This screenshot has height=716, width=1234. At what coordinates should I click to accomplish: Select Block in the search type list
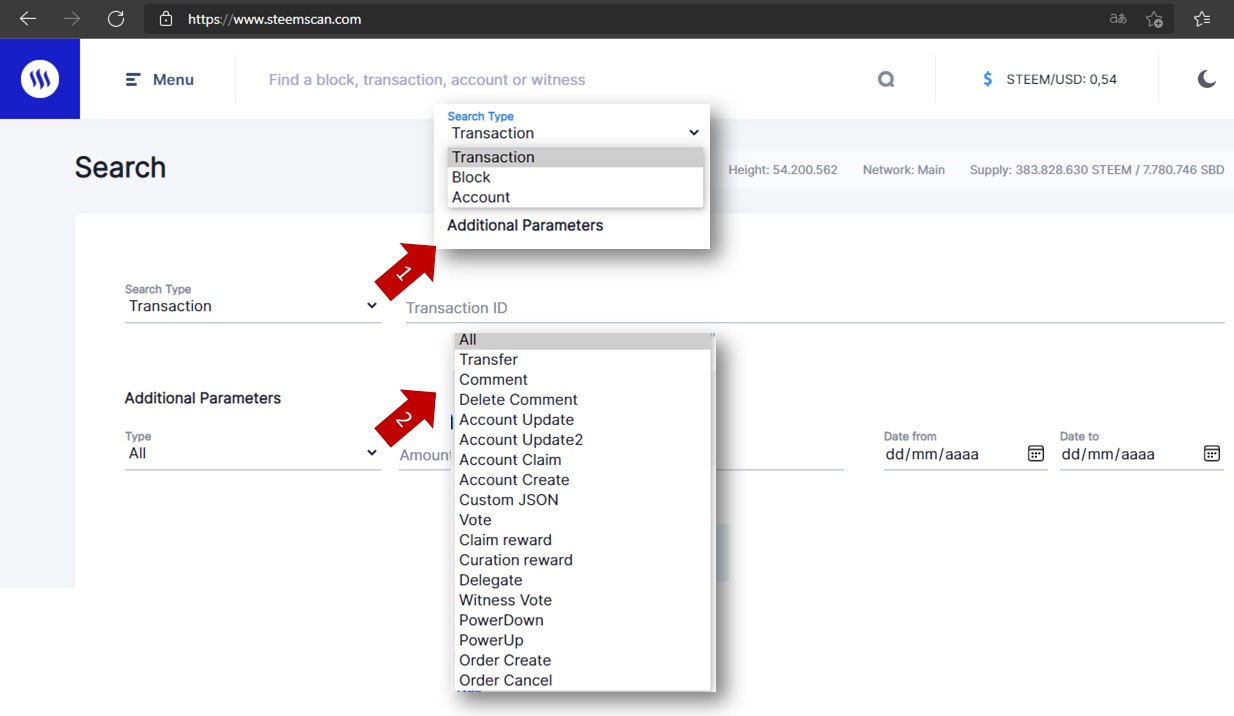[x=575, y=177]
